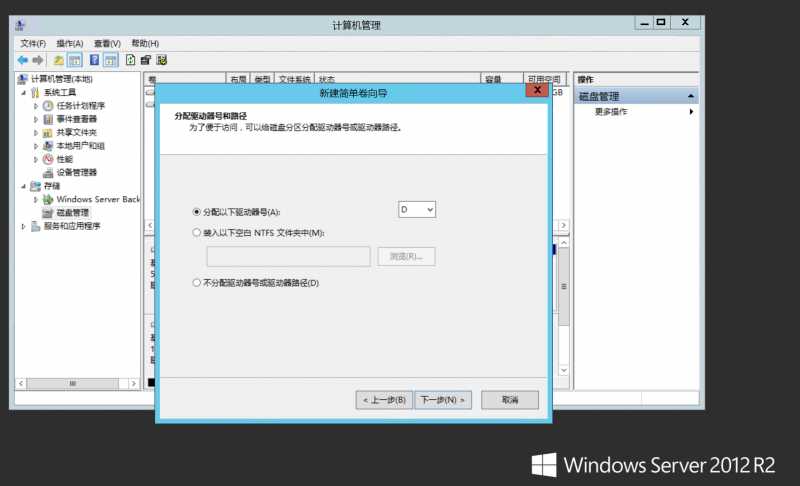Click the Back arrow toolbar icon
This screenshot has width=800, height=486.
[x=22, y=60]
